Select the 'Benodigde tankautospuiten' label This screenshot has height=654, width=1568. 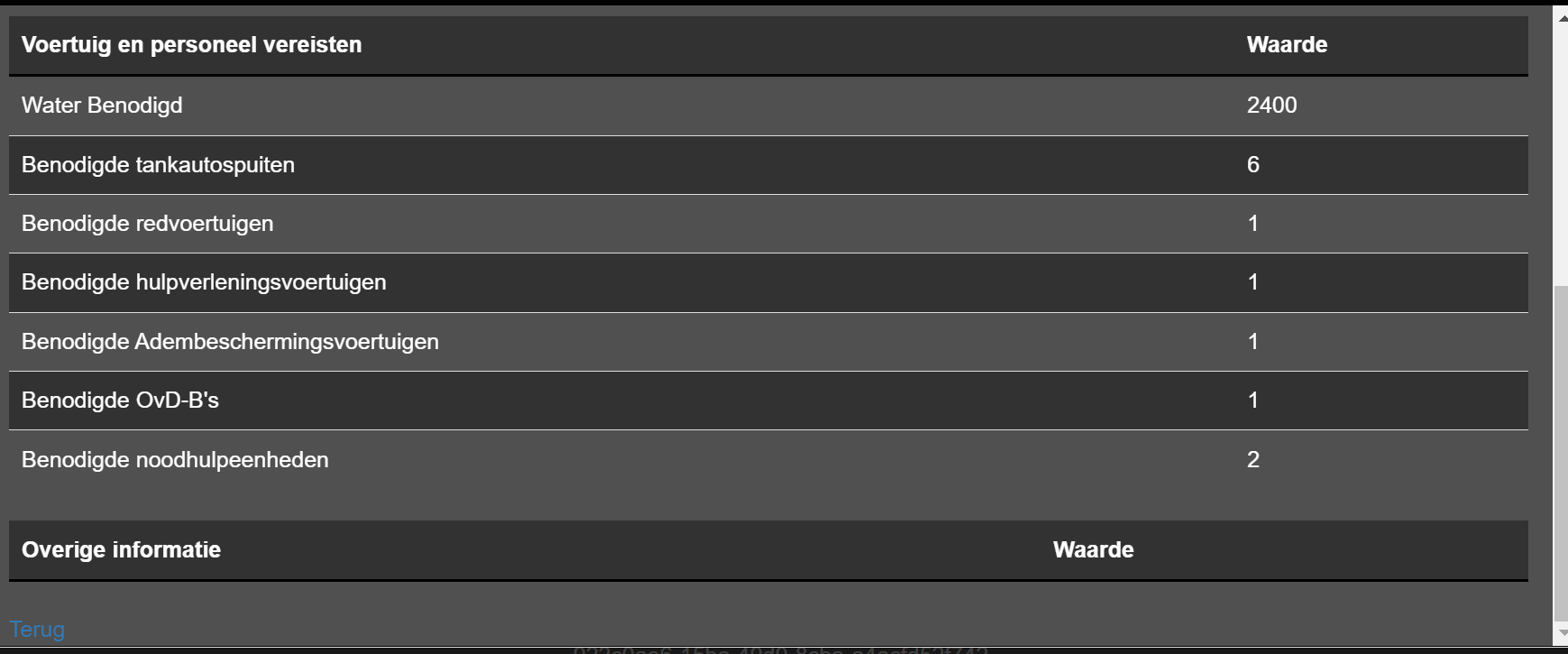[158, 164]
